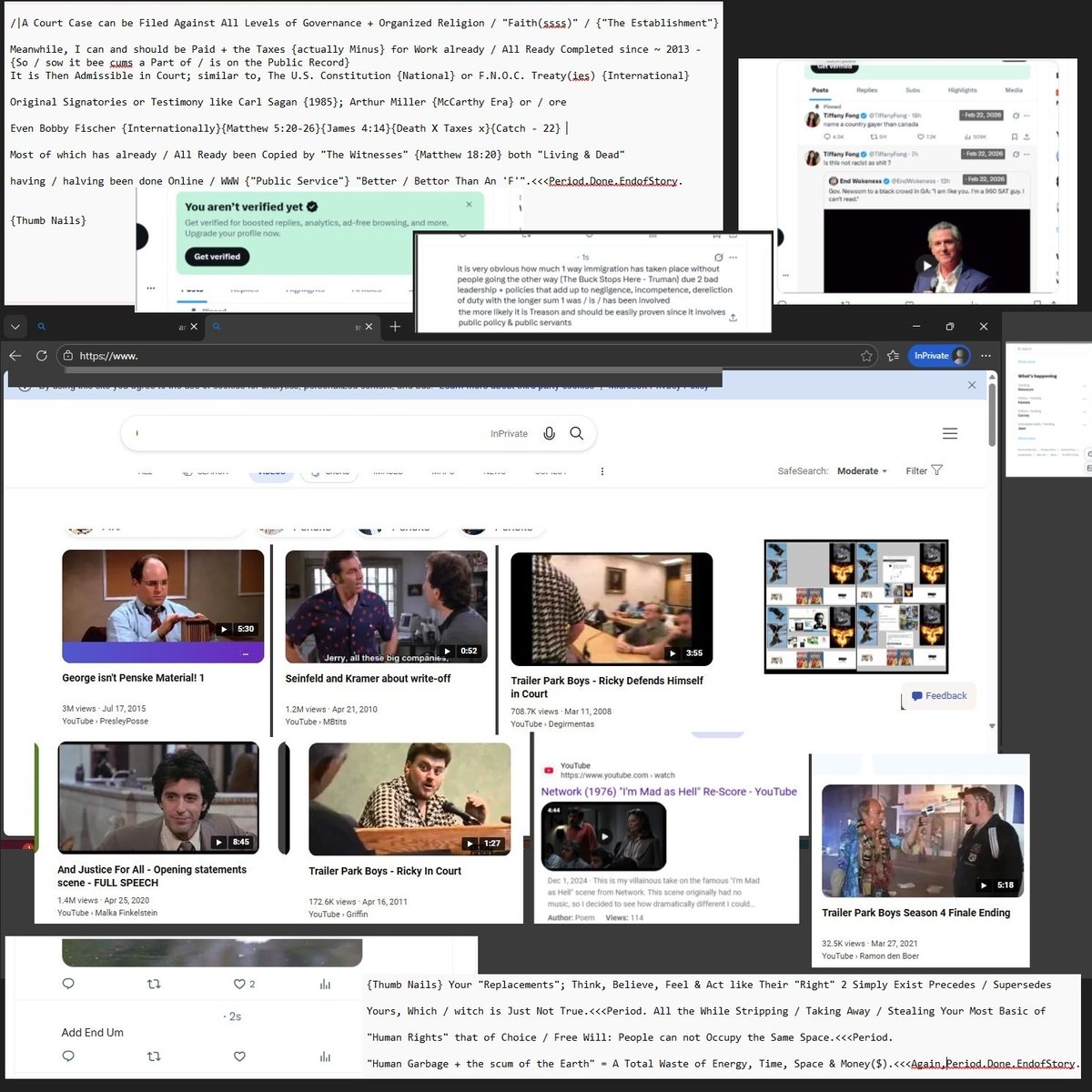This screenshot has height=1092, width=1092.
Task: Switch to the Replies tab on the profile
Action: pos(867,90)
